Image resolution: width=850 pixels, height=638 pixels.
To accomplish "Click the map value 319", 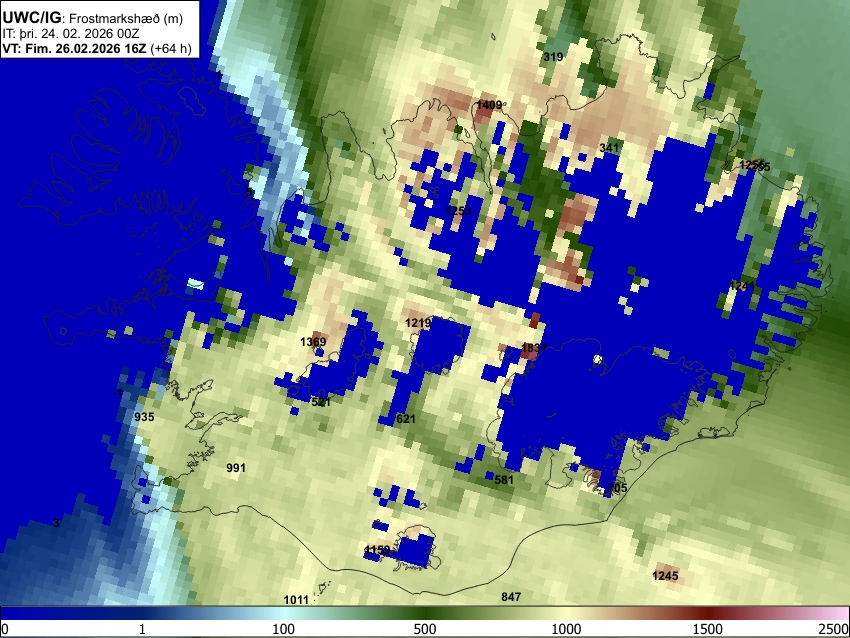I will pyautogui.click(x=553, y=57).
